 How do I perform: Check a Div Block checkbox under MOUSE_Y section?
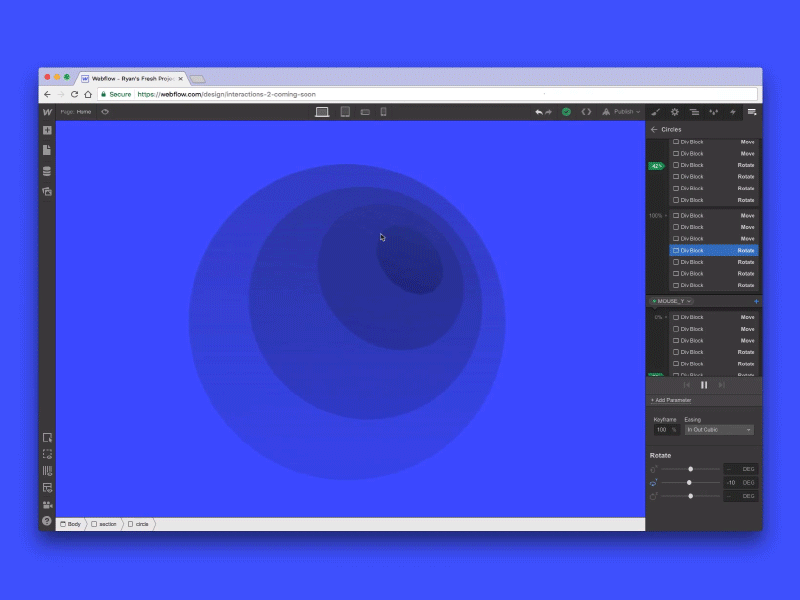(675, 317)
